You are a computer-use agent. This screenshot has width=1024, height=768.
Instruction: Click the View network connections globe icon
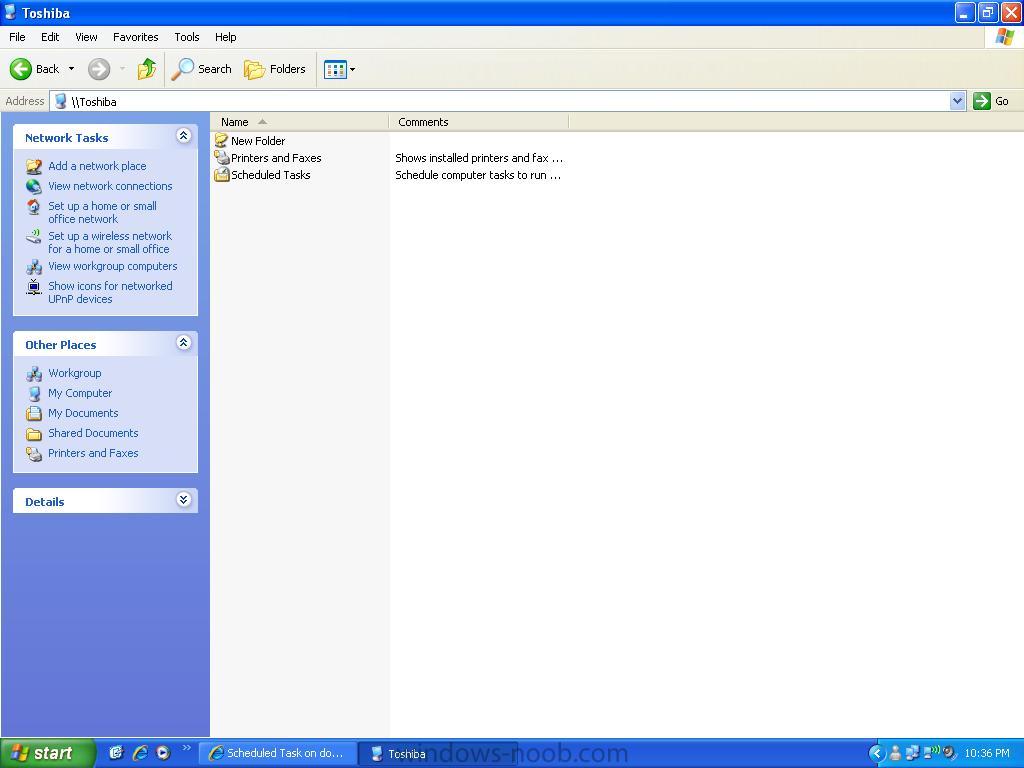[34, 186]
